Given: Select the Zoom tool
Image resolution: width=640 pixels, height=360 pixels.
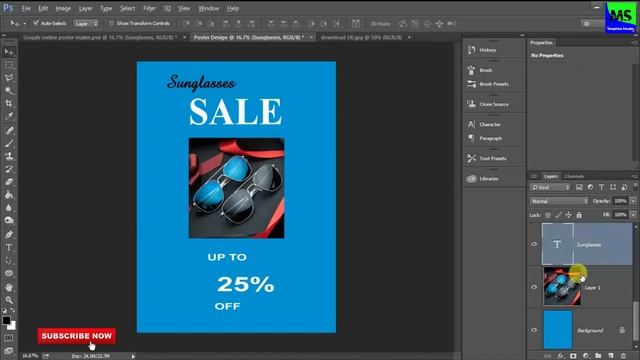Looking at the screenshot, I should [x=9, y=300].
